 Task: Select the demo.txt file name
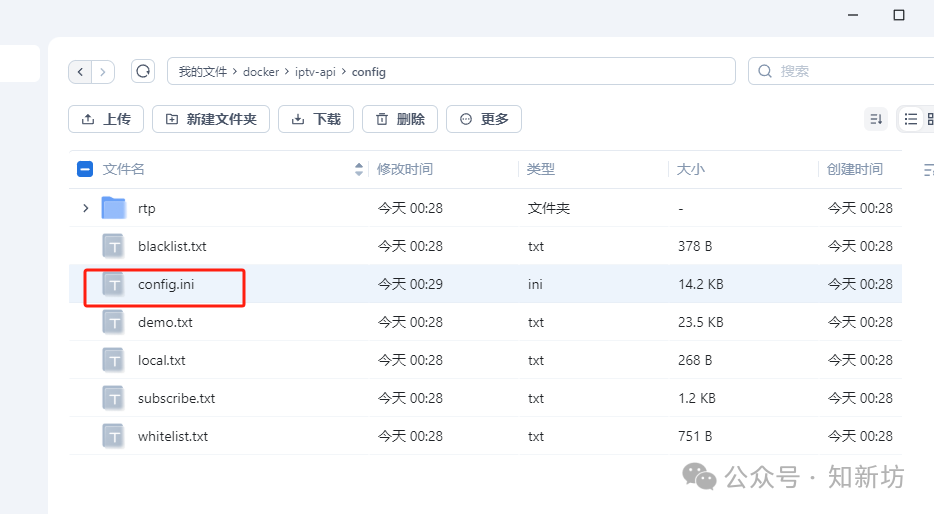[165, 322]
